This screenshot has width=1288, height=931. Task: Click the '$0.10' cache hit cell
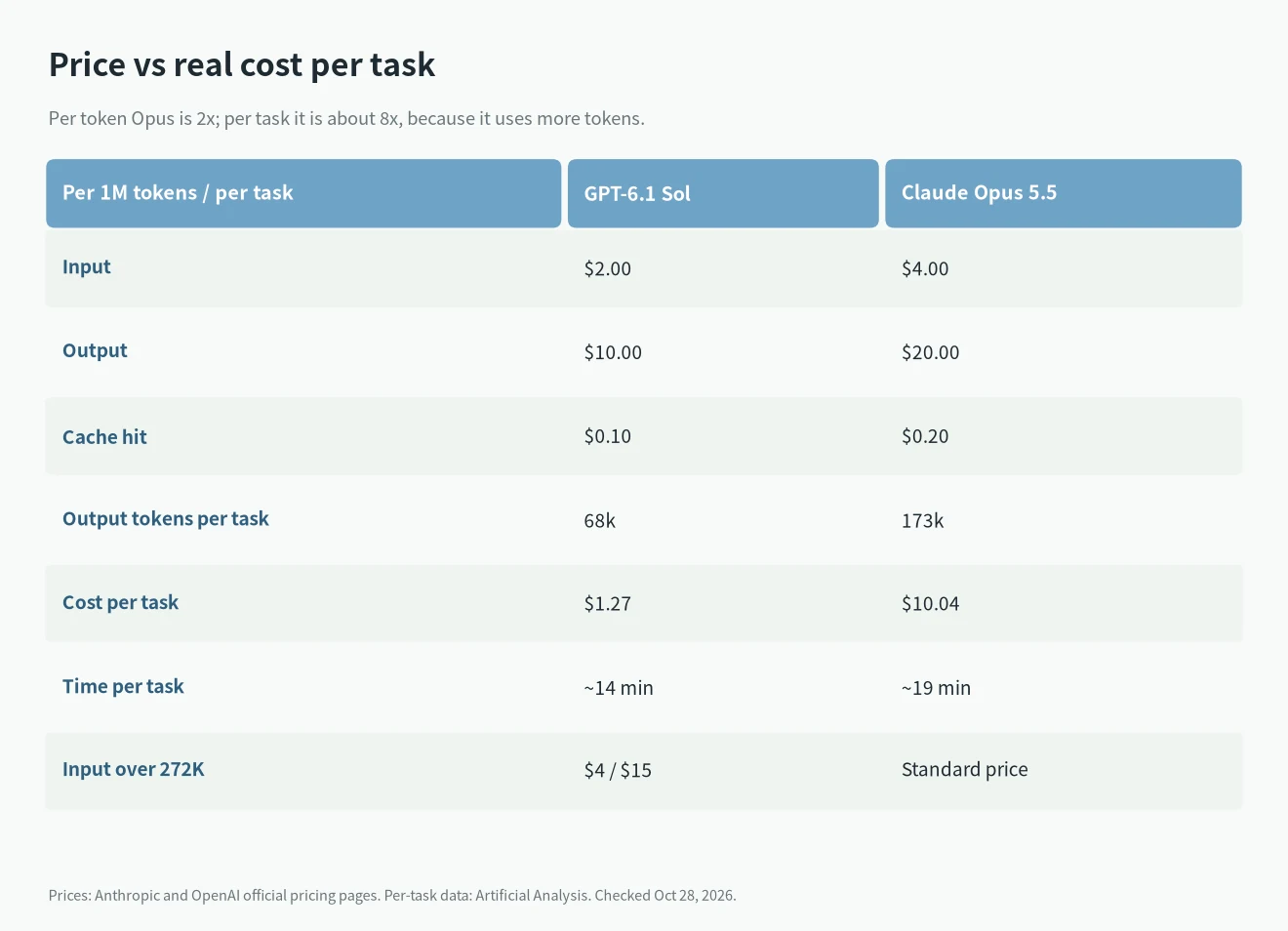pyautogui.click(x=607, y=436)
